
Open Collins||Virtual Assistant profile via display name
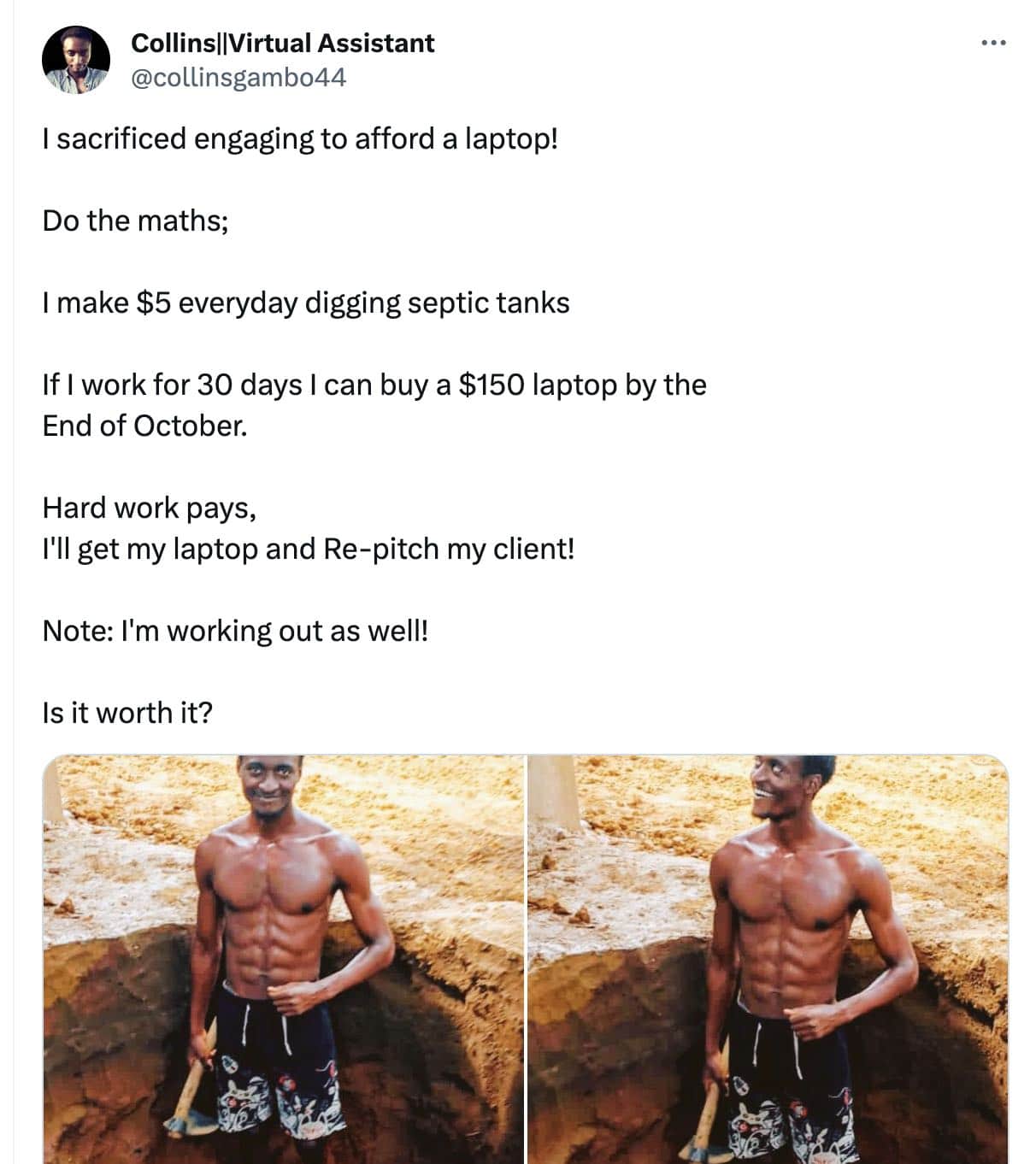point(282,43)
